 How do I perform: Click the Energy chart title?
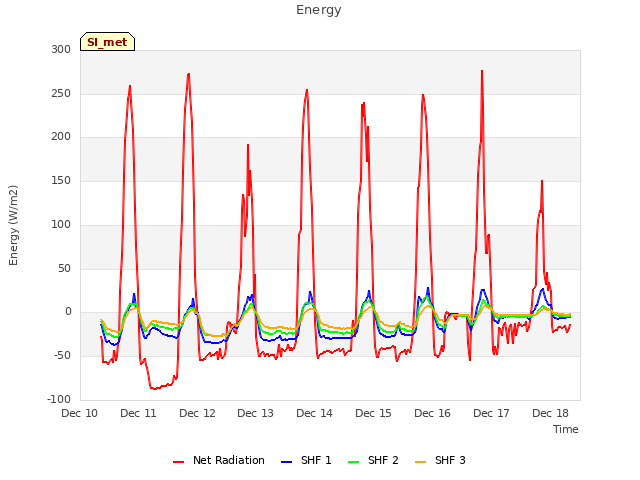[x=319, y=10]
